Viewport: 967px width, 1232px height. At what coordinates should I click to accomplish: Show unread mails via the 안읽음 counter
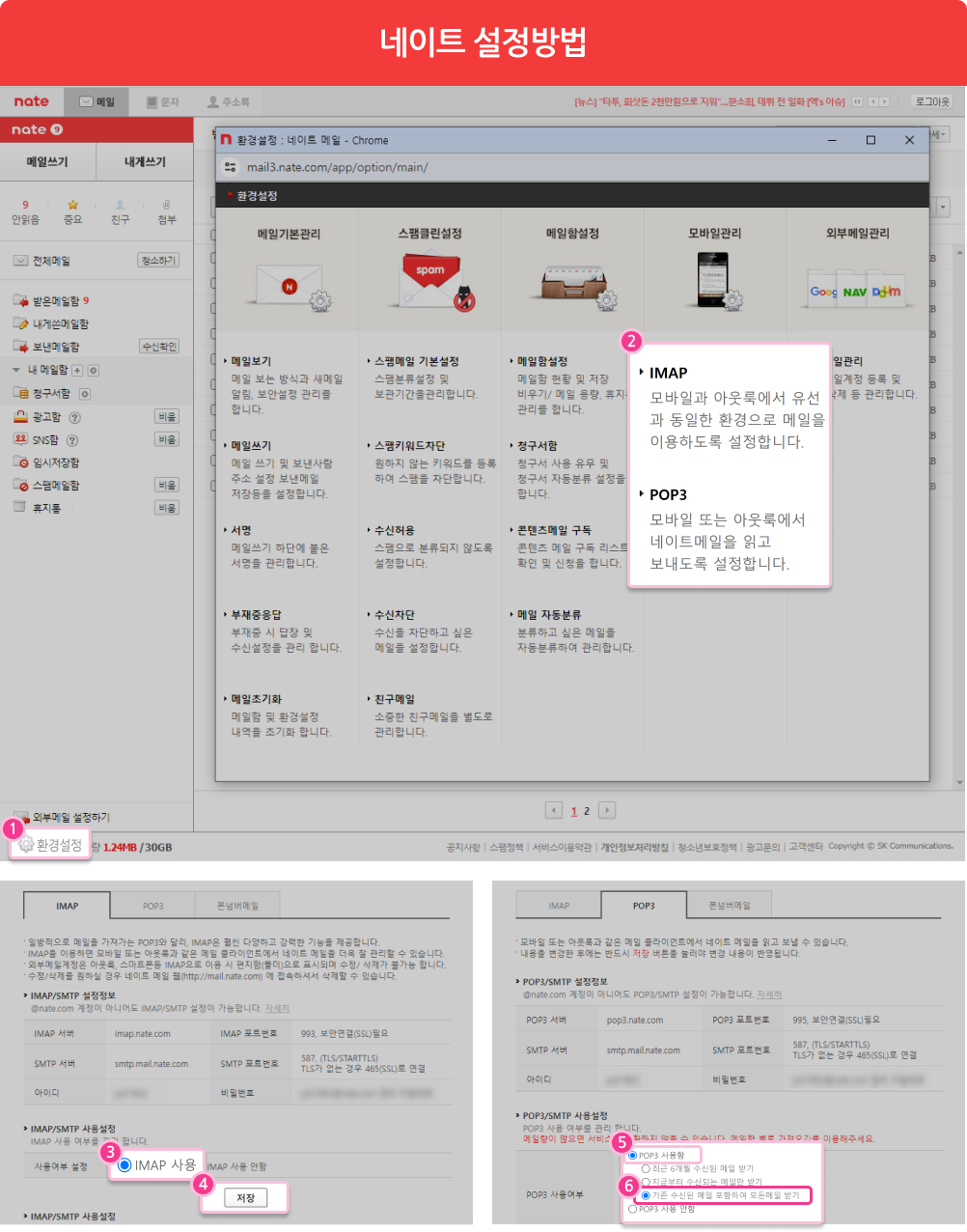[x=25, y=205]
